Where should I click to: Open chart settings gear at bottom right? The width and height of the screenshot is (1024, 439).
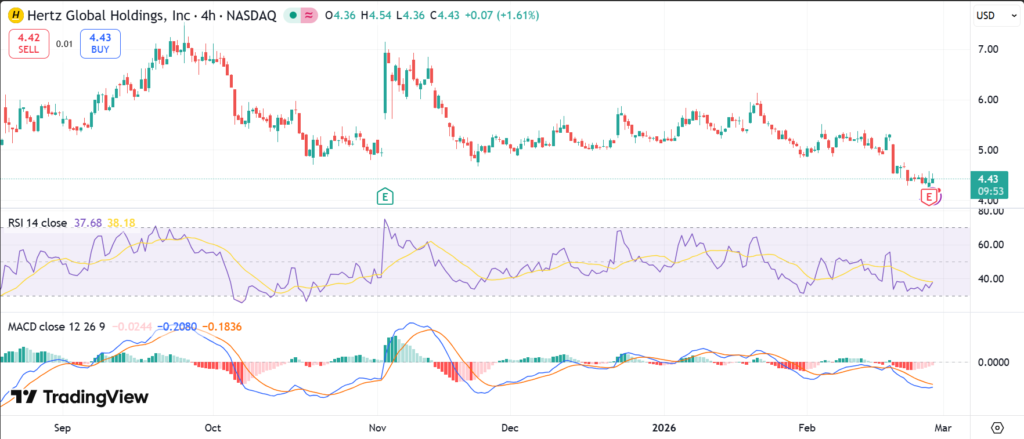tap(997, 425)
